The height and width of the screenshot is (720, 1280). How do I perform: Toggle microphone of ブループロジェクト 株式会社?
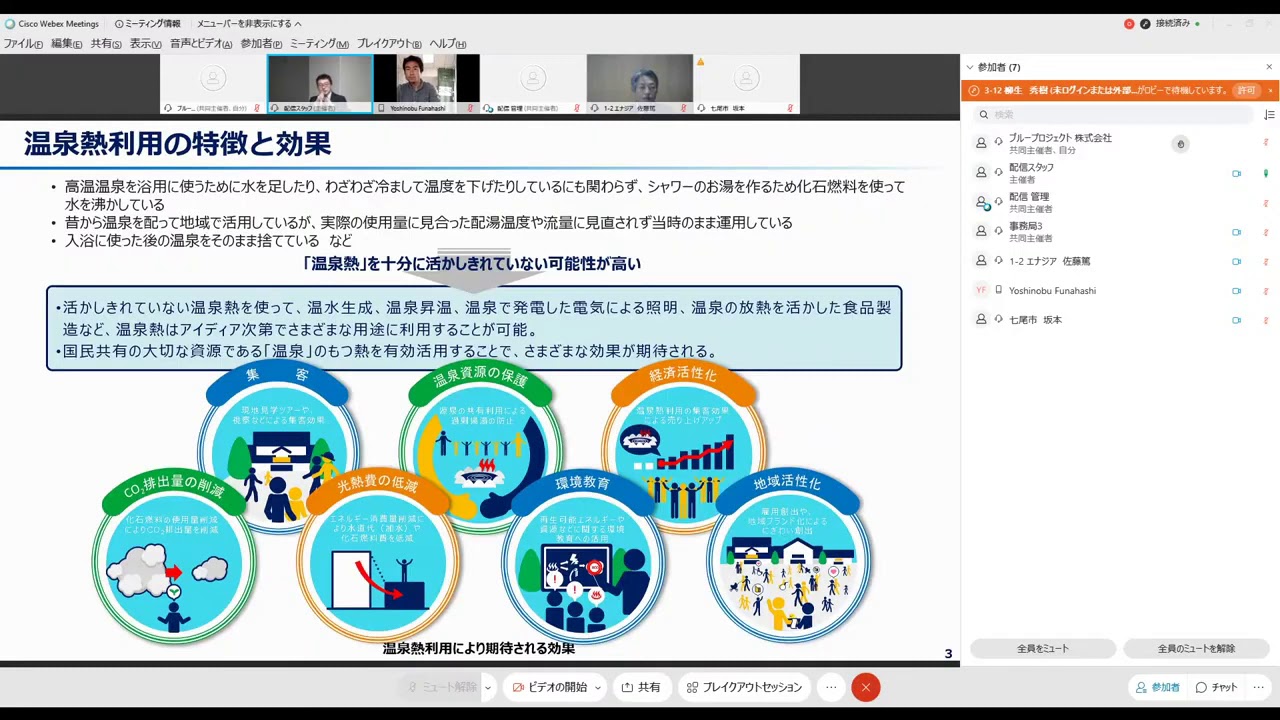click(1265, 144)
